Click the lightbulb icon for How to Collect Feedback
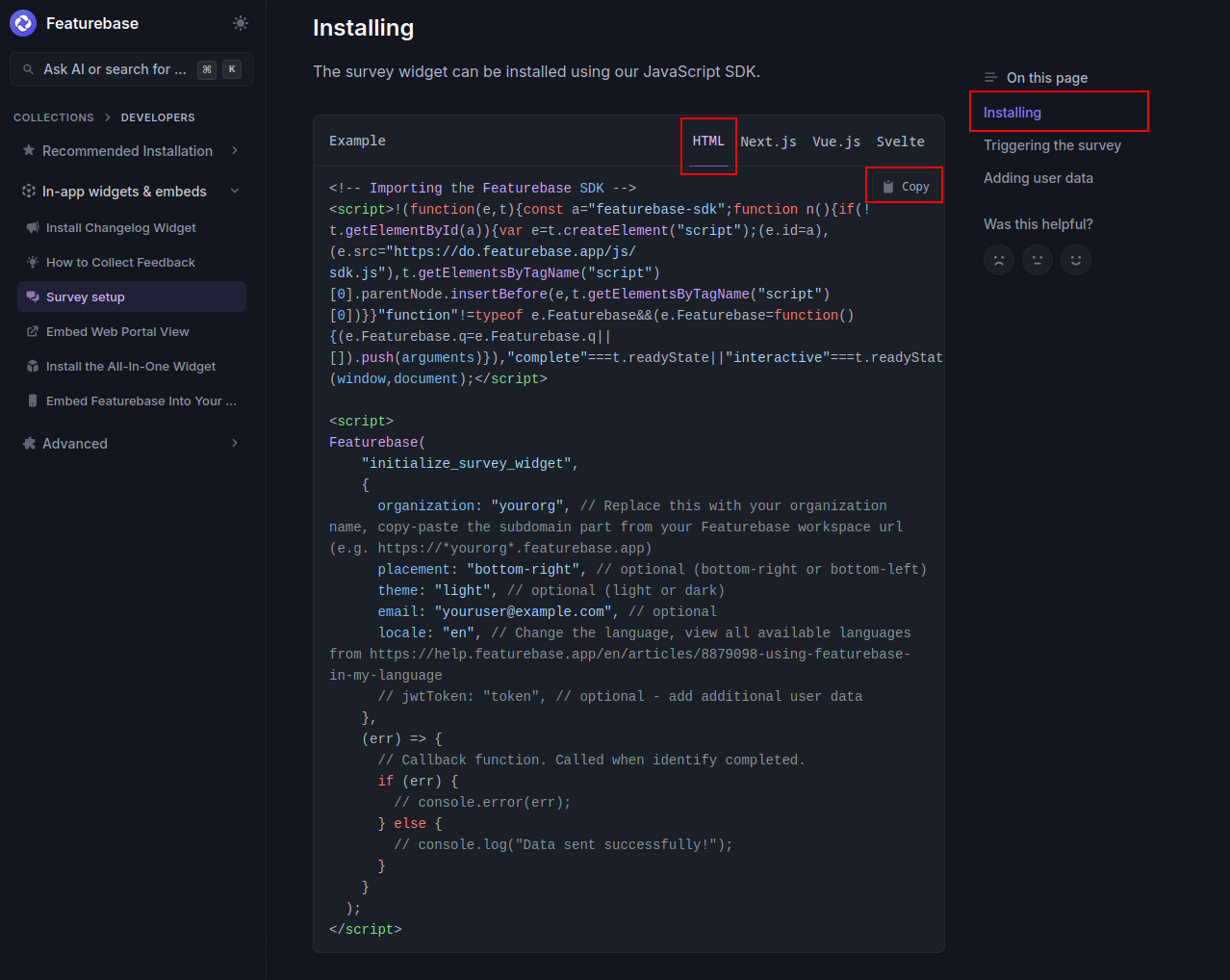1230x980 pixels. [33, 263]
